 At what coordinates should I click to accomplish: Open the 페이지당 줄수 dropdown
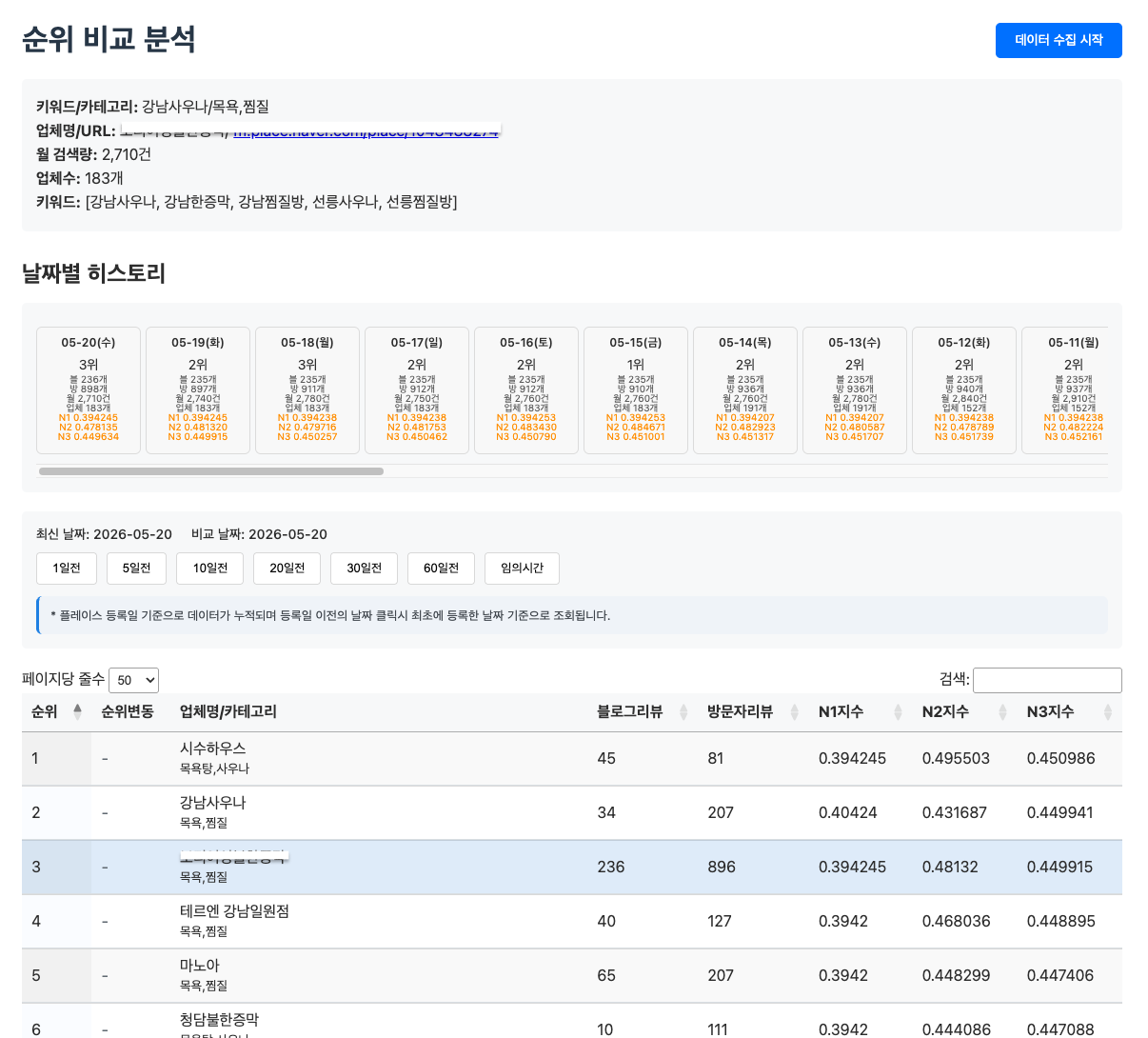[133, 680]
